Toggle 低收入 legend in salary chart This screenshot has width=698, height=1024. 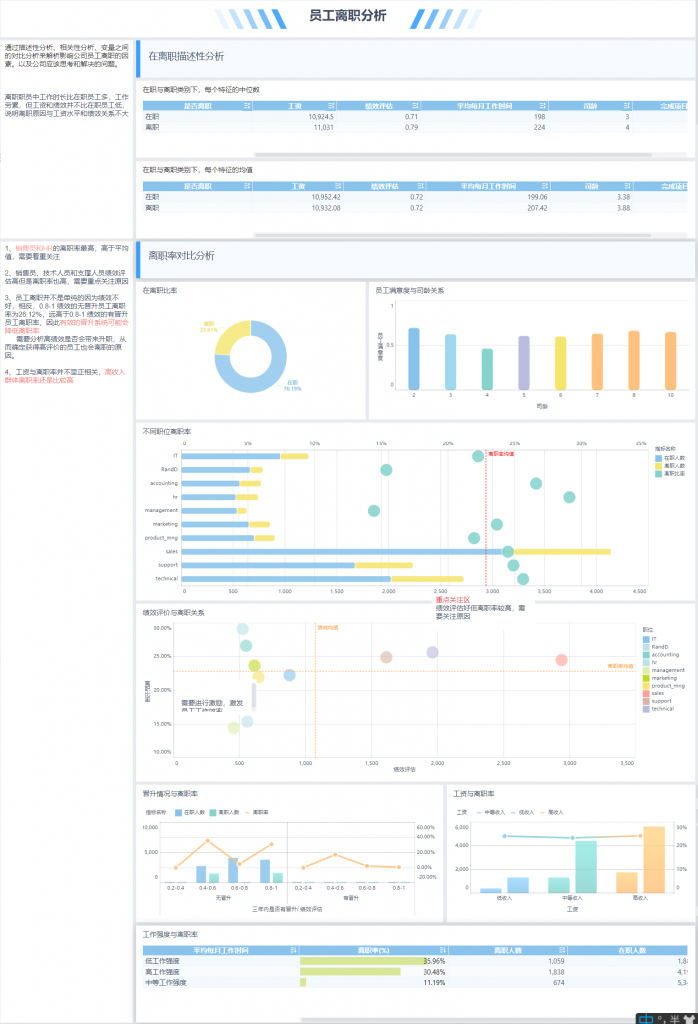(x=522, y=812)
